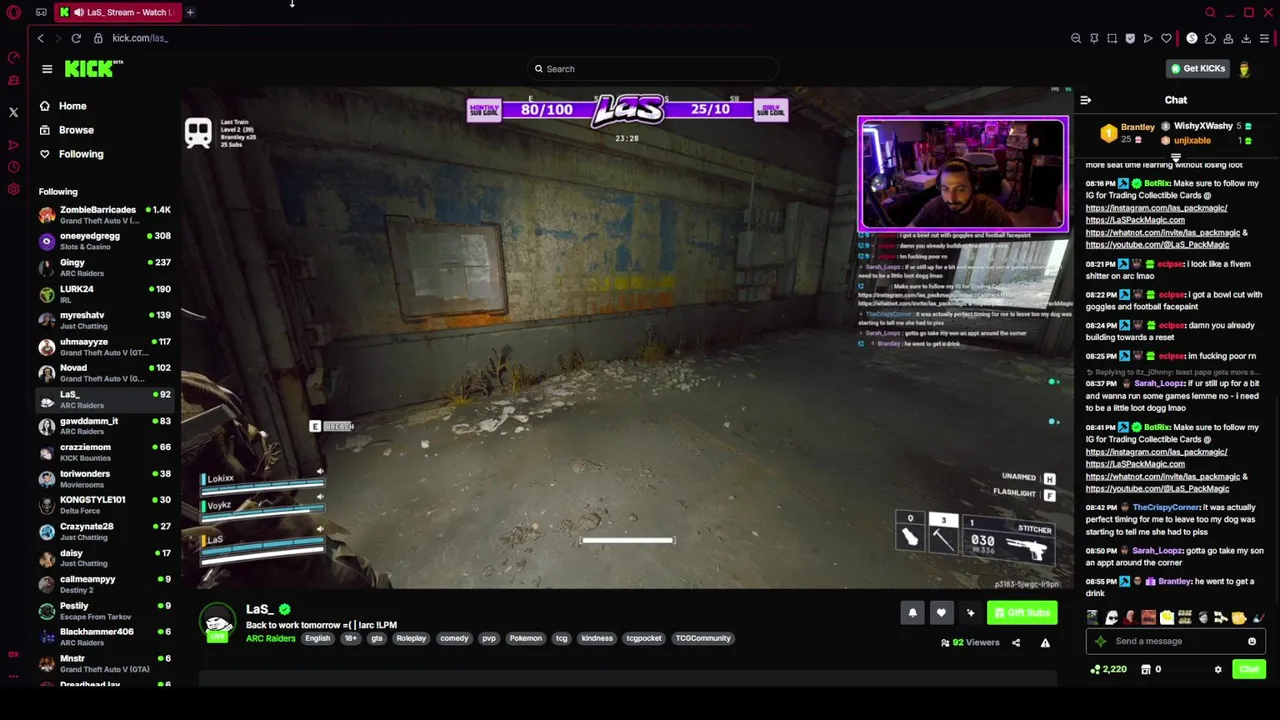Click the Get KICKs button

pyautogui.click(x=1198, y=69)
